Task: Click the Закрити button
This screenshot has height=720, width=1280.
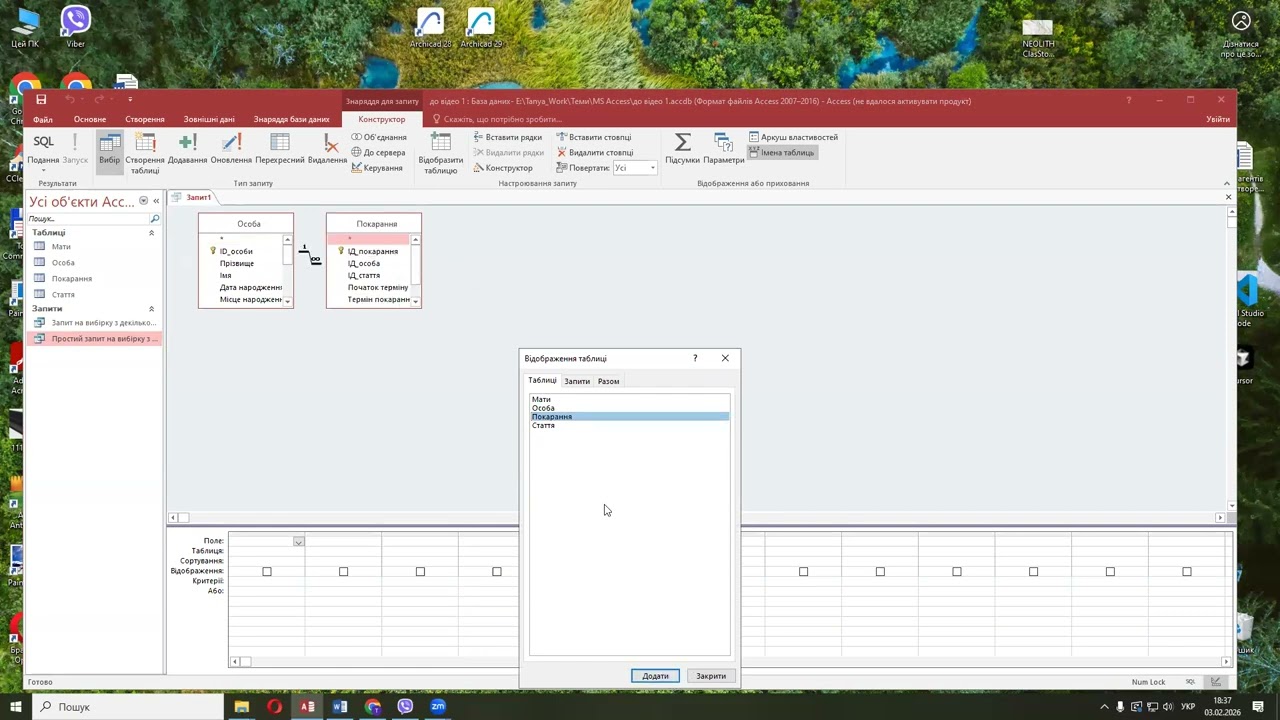Action: click(711, 676)
